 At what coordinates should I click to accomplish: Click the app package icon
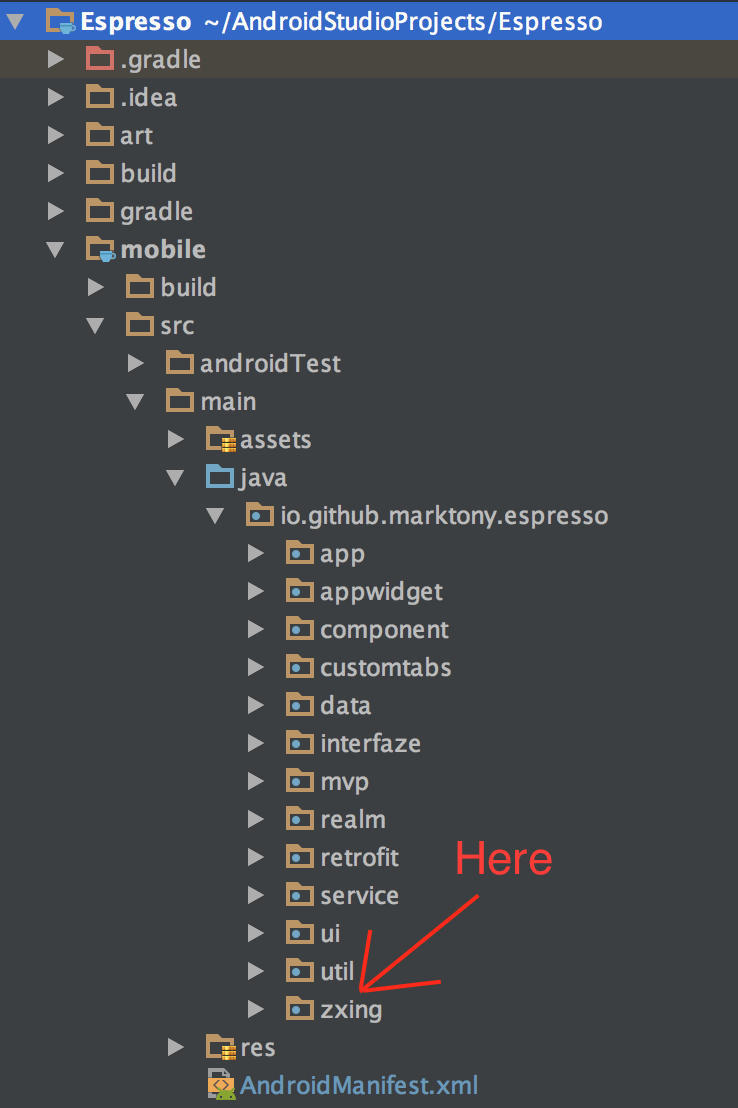tap(300, 553)
